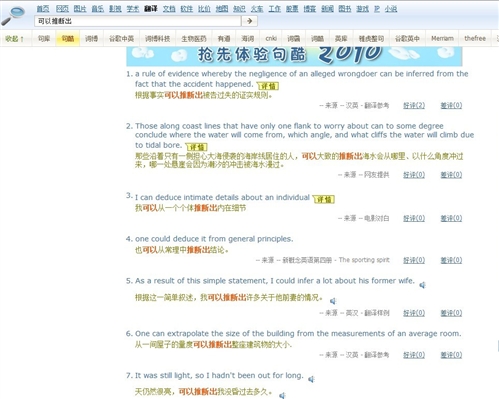Open the yellow details tag on sentence 1
Viewport: 499px width, 399px height.
pos(268,86)
